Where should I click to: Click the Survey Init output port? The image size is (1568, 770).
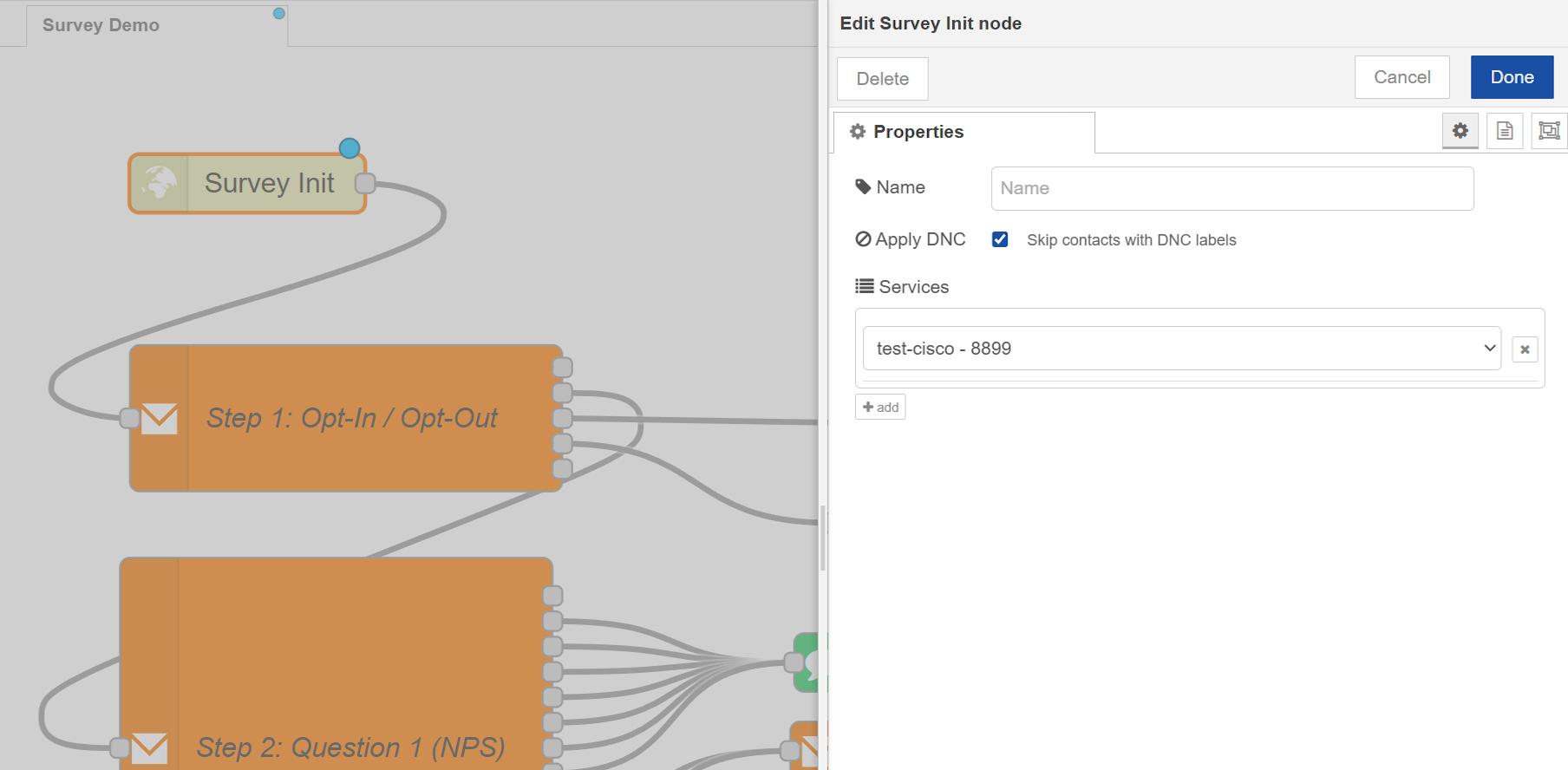tap(365, 183)
